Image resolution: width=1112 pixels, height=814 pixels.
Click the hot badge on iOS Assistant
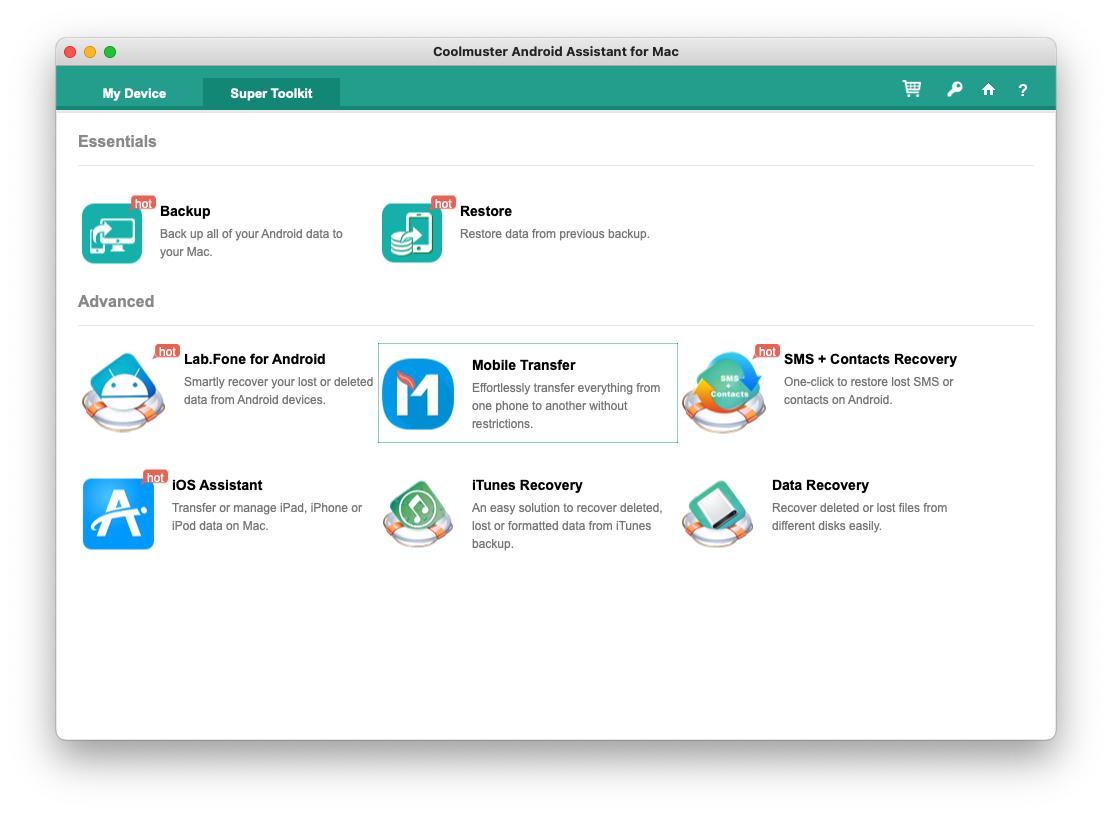[155, 477]
